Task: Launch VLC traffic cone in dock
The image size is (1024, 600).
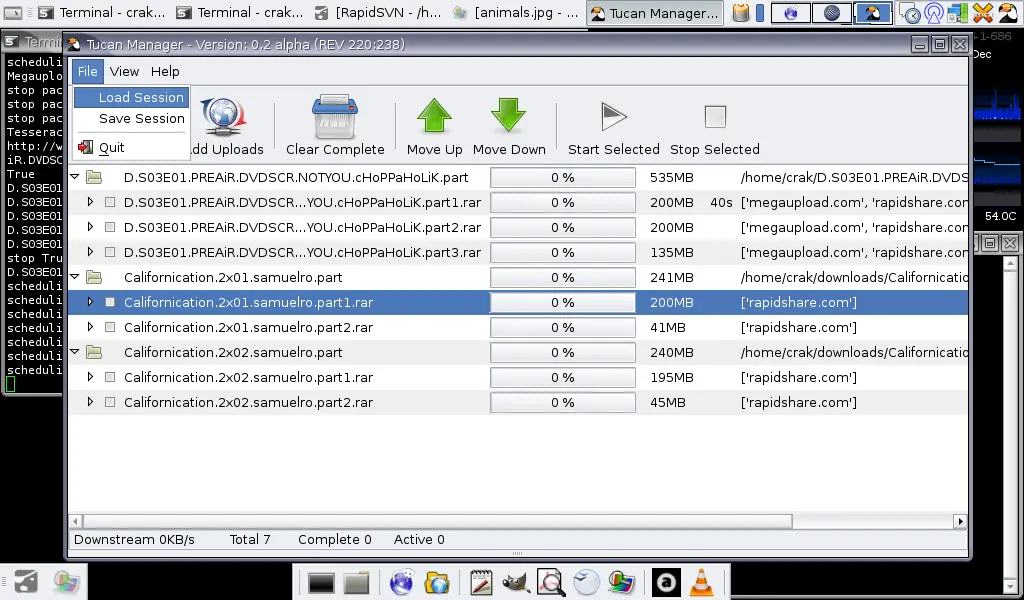Action: (x=701, y=582)
